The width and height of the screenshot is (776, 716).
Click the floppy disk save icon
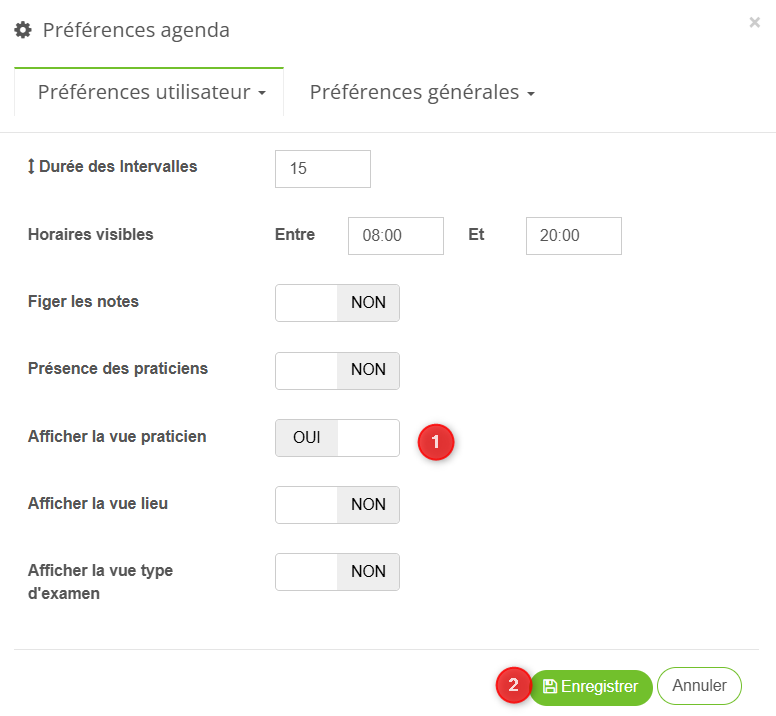[550, 687]
